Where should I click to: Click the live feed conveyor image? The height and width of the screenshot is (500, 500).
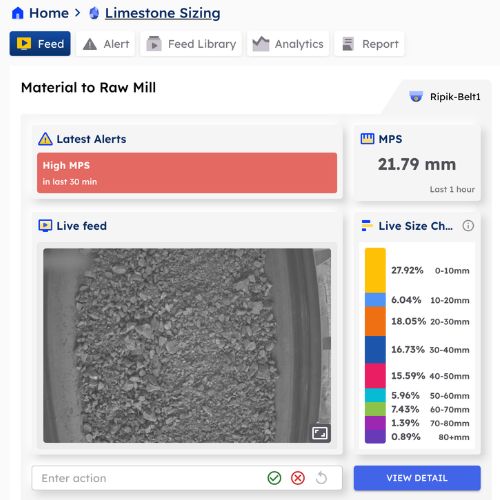(187, 346)
